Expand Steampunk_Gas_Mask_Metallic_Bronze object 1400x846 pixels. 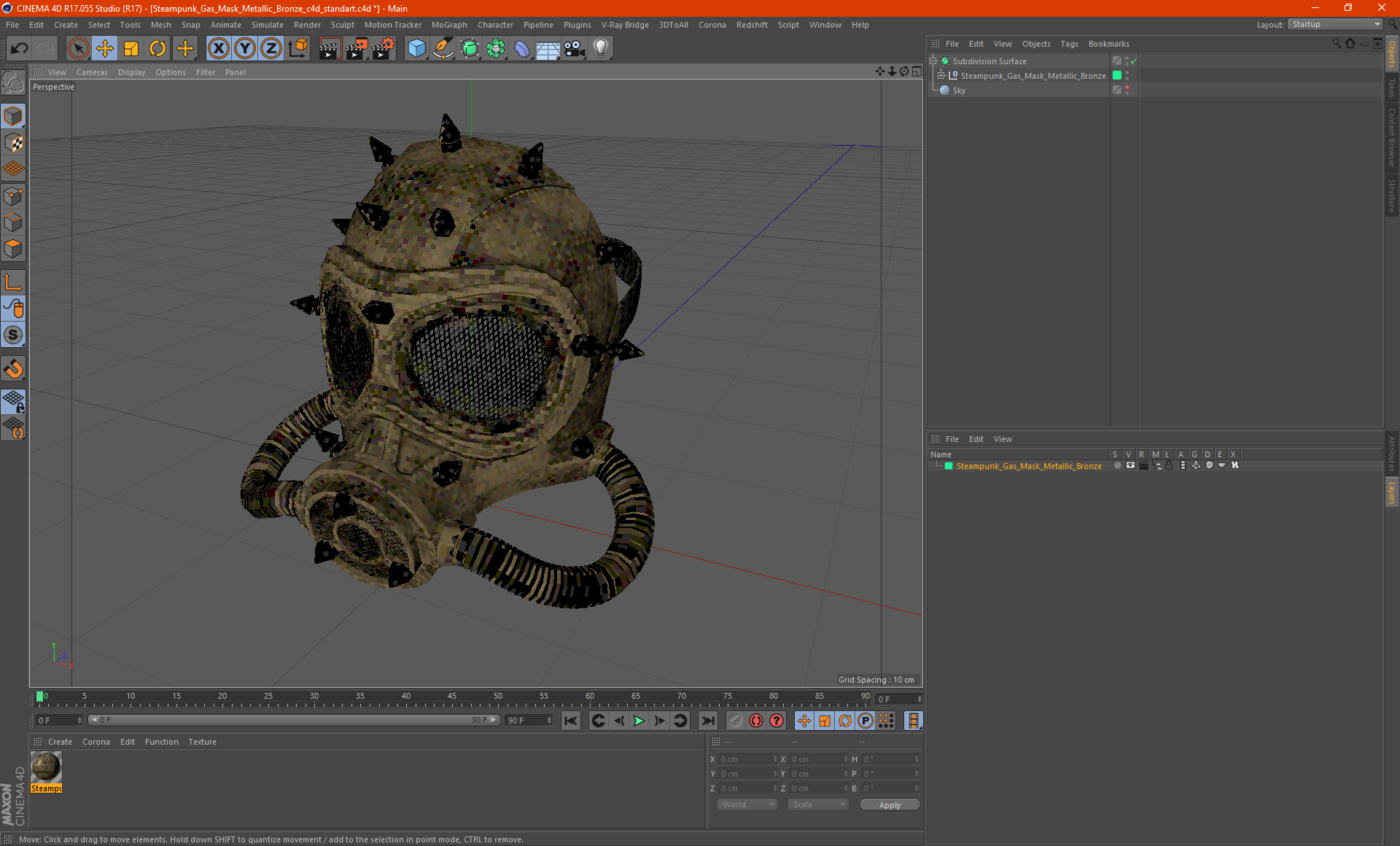click(941, 76)
